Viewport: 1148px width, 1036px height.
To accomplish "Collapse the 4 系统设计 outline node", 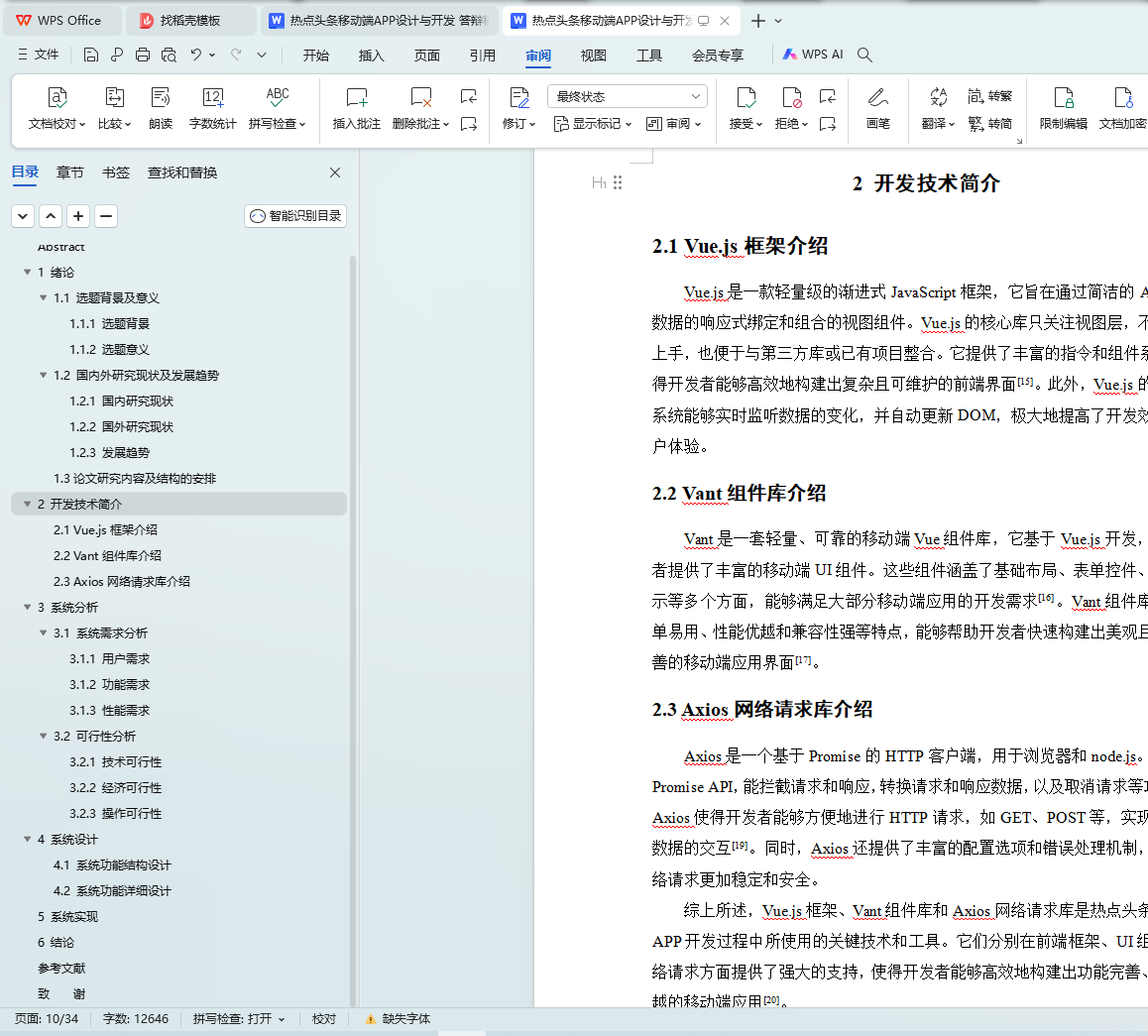I will point(27,839).
